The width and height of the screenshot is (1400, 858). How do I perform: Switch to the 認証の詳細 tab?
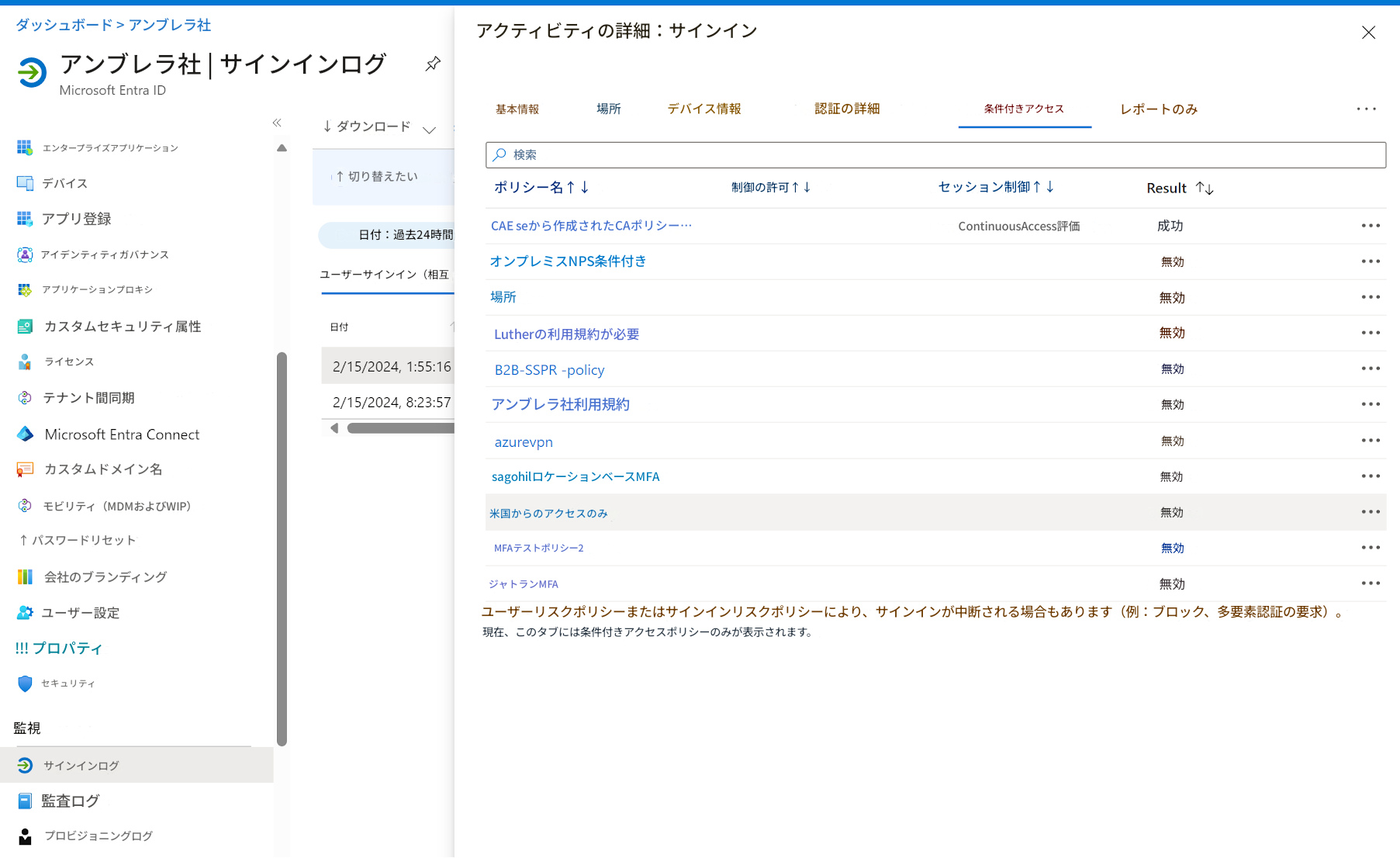point(847,109)
